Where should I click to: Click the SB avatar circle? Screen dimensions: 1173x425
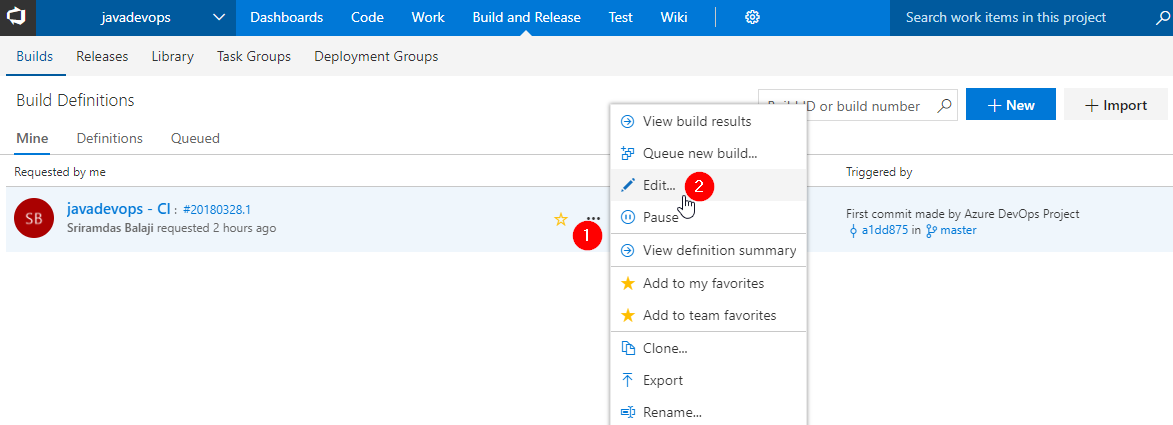[x=34, y=218]
